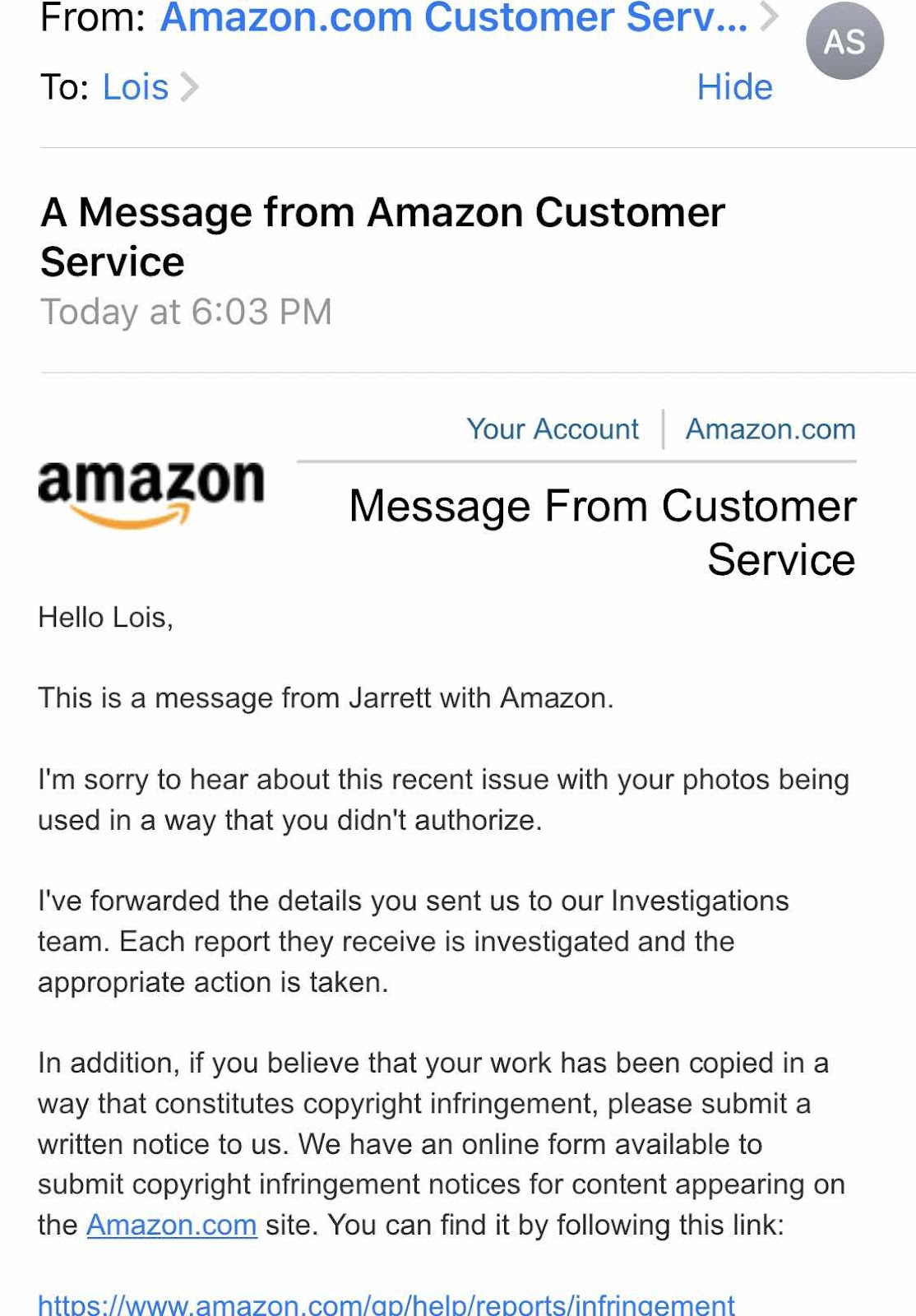Tap the Message From Customer Service heading
This screenshot has width=916, height=1316.
pos(603,532)
